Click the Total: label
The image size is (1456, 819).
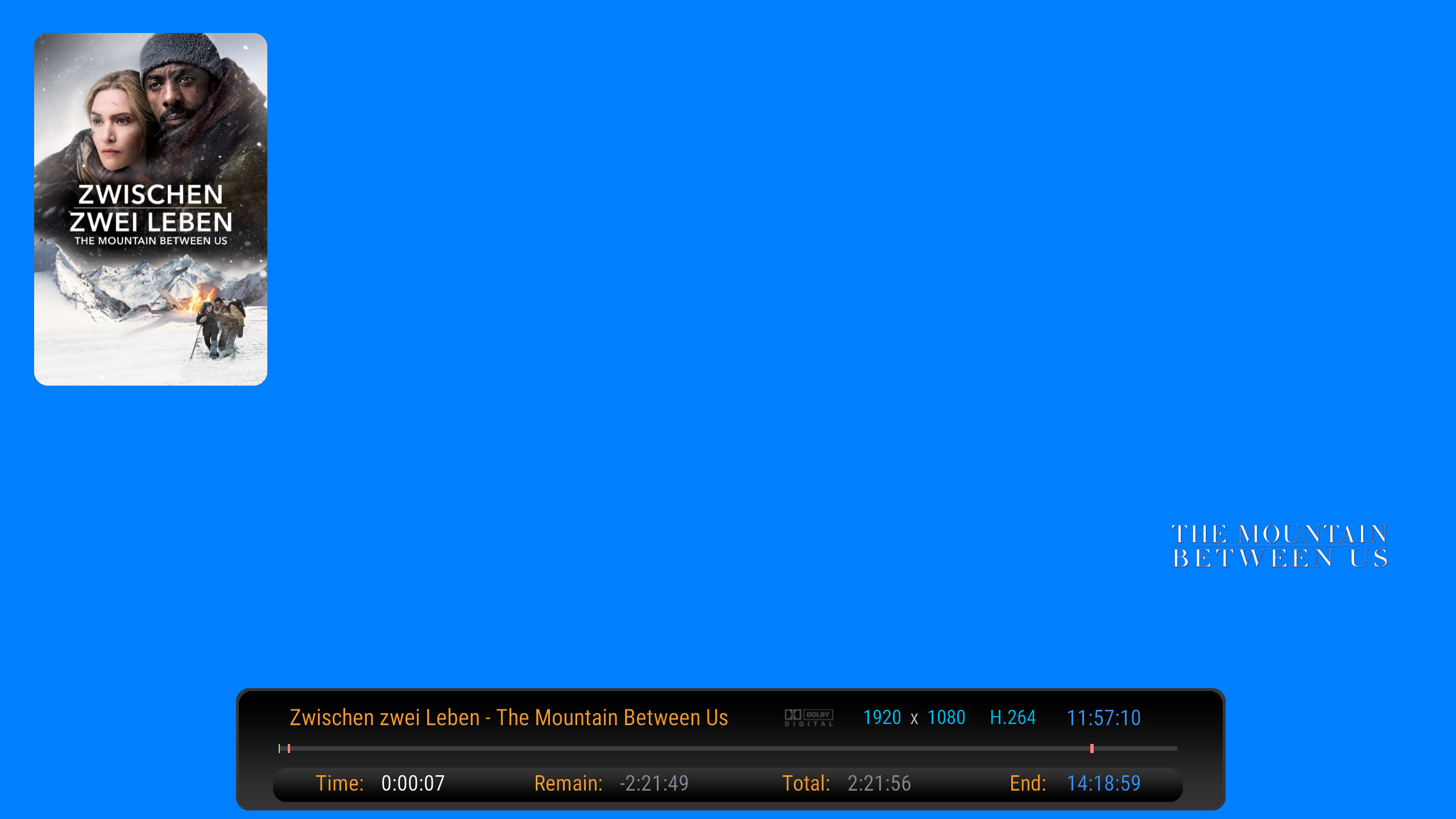806,784
